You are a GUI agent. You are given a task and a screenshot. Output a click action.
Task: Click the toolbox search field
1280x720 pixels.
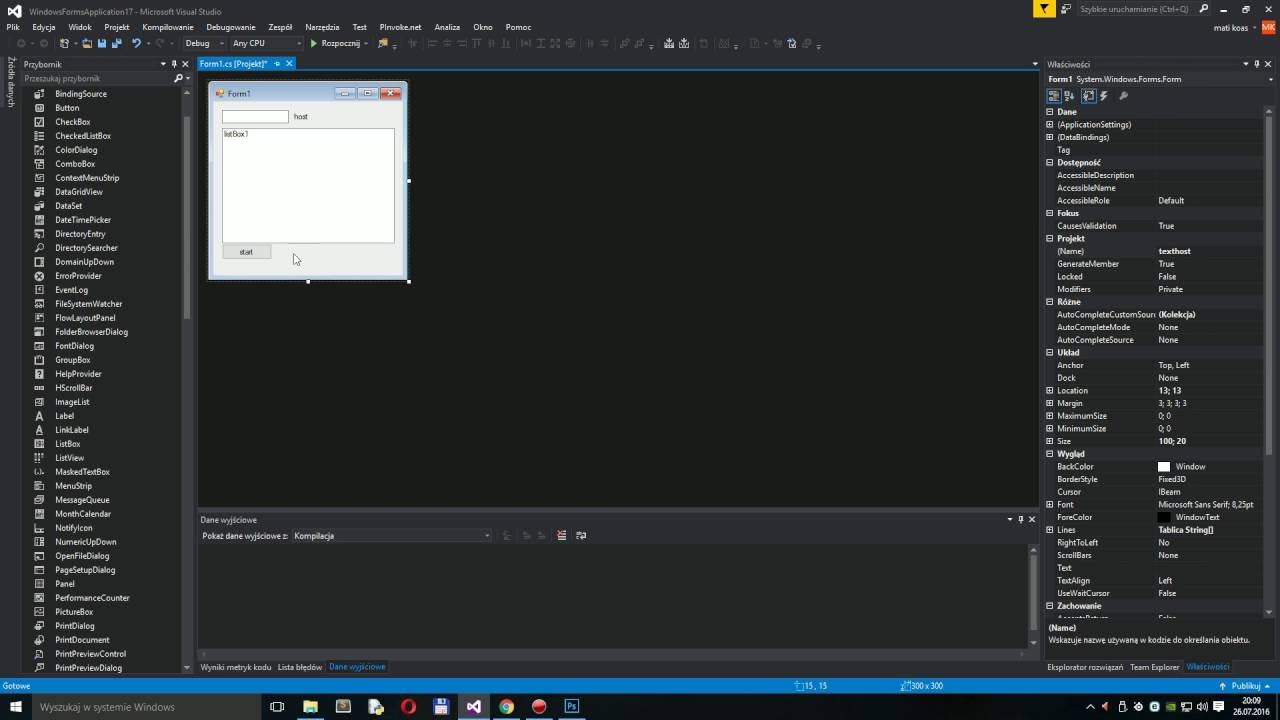(97, 78)
